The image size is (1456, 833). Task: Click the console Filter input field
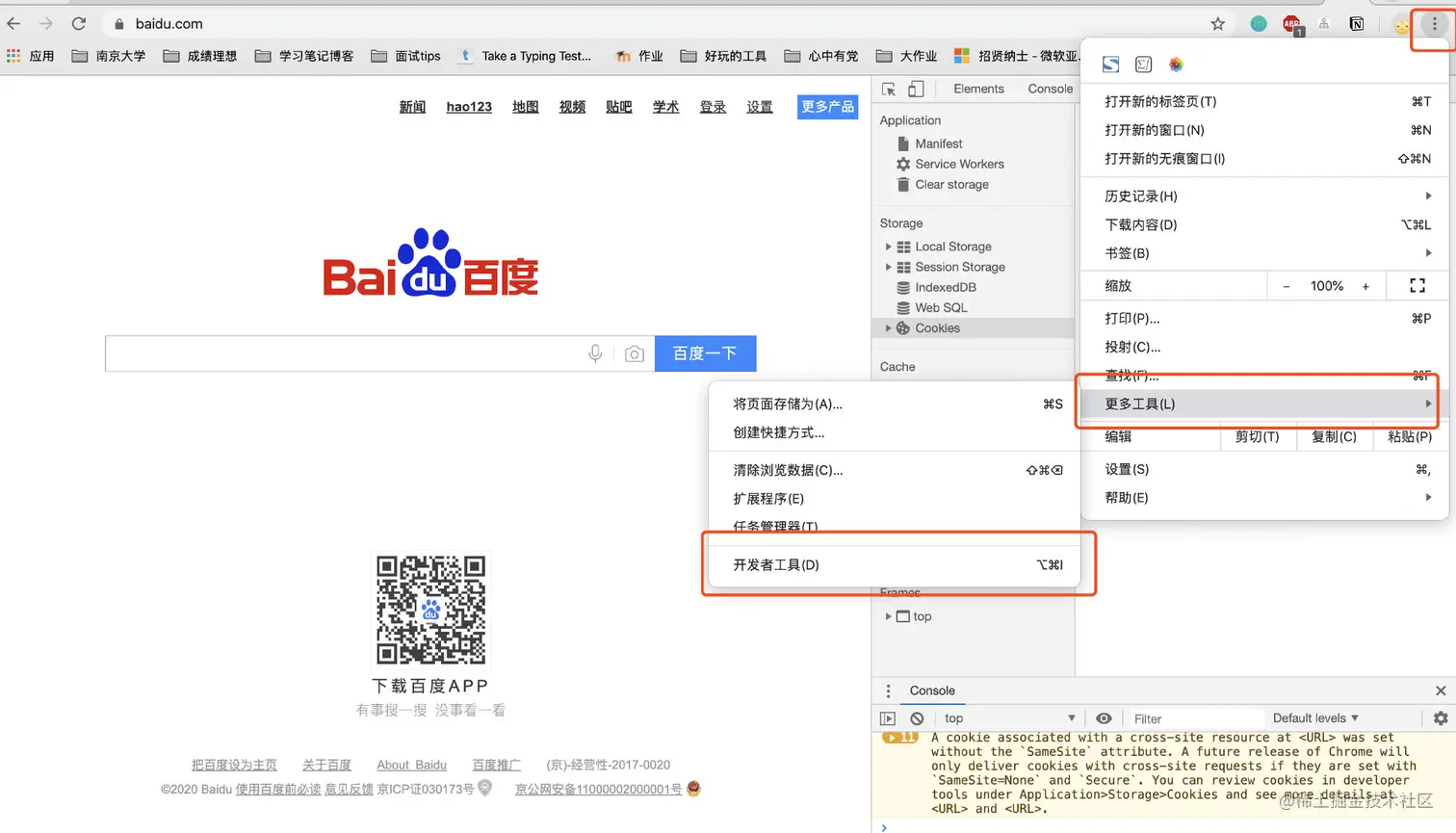1194,718
